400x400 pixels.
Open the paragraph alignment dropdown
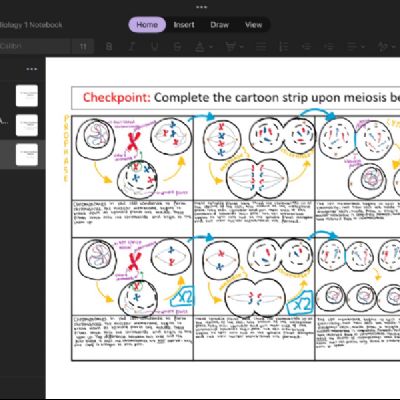coord(355,46)
